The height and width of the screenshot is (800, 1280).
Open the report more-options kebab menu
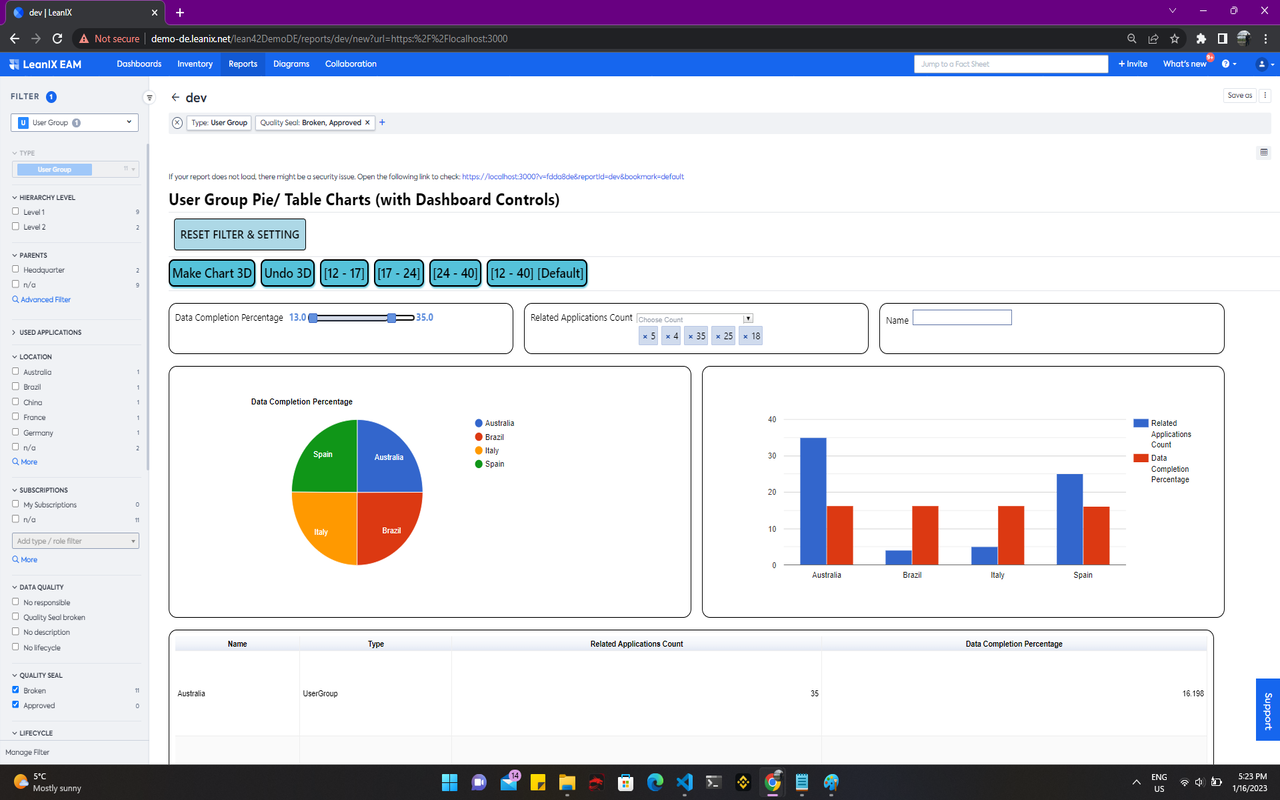point(1265,96)
